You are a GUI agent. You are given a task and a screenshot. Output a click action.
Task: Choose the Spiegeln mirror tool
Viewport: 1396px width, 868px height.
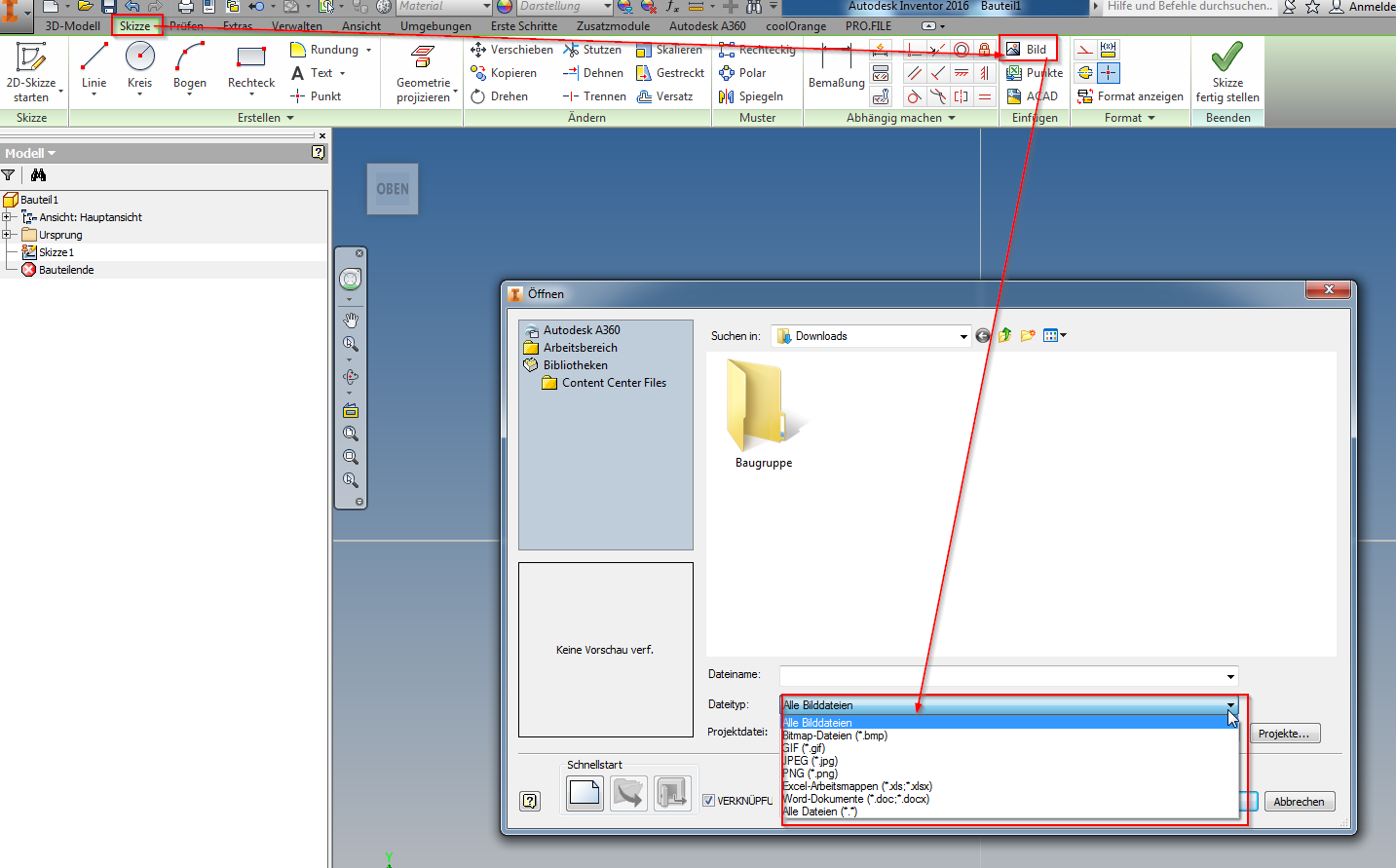750,96
